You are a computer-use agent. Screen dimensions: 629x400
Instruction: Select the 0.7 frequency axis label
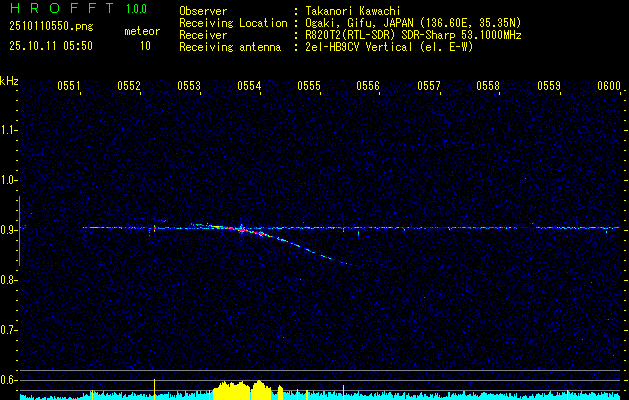pyautogui.click(x=9, y=330)
